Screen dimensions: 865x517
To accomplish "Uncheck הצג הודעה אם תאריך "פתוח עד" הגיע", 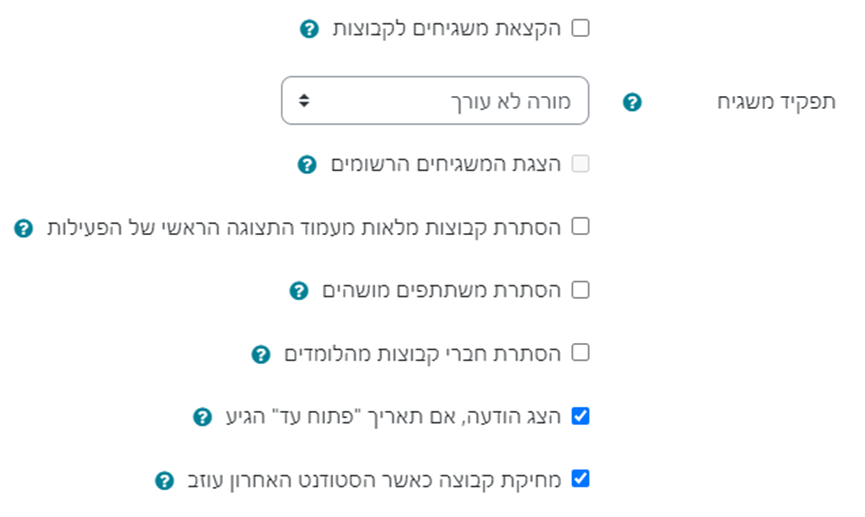I will pos(580,415).
